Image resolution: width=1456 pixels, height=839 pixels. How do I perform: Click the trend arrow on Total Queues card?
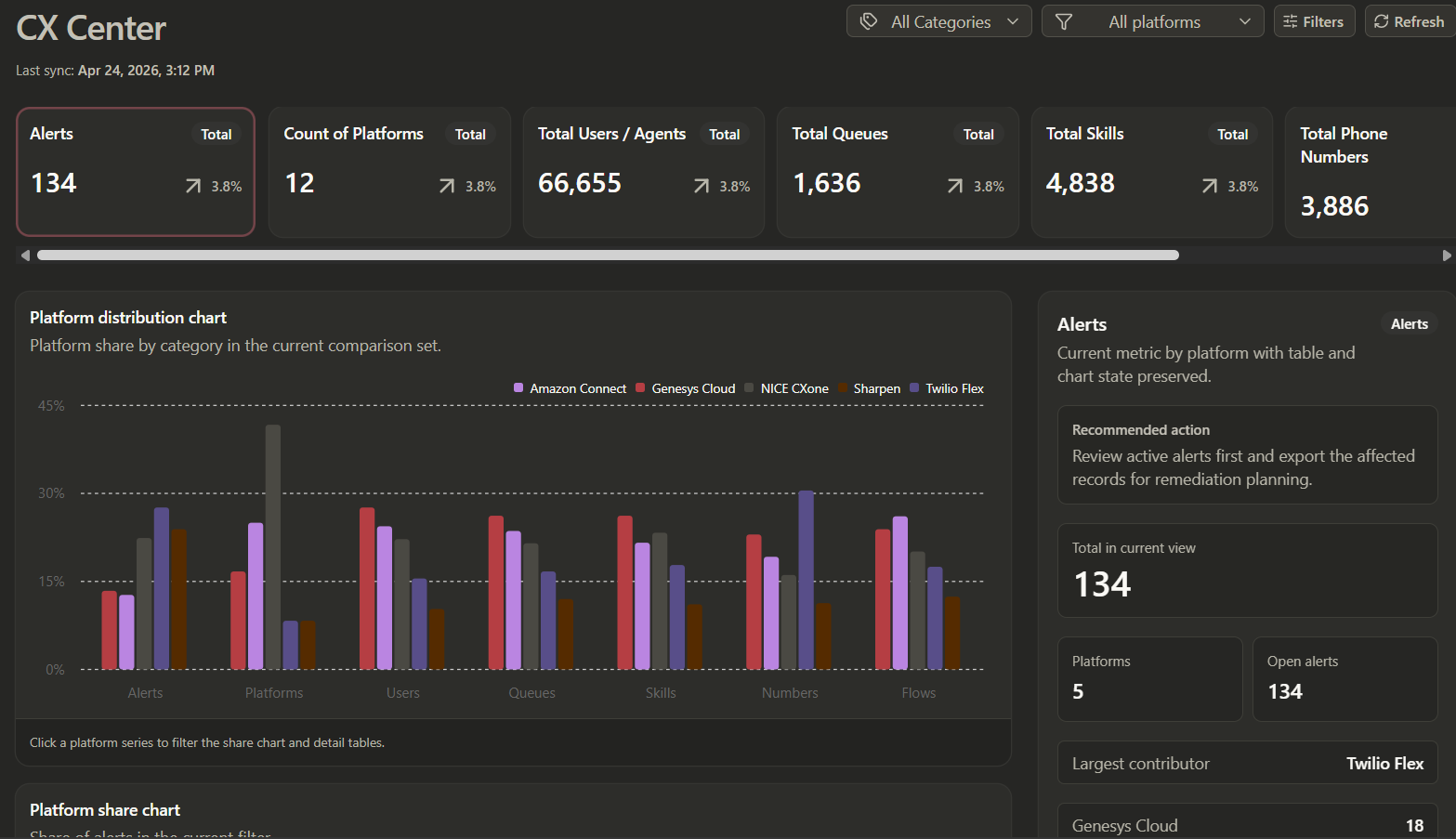click(955, 186)
